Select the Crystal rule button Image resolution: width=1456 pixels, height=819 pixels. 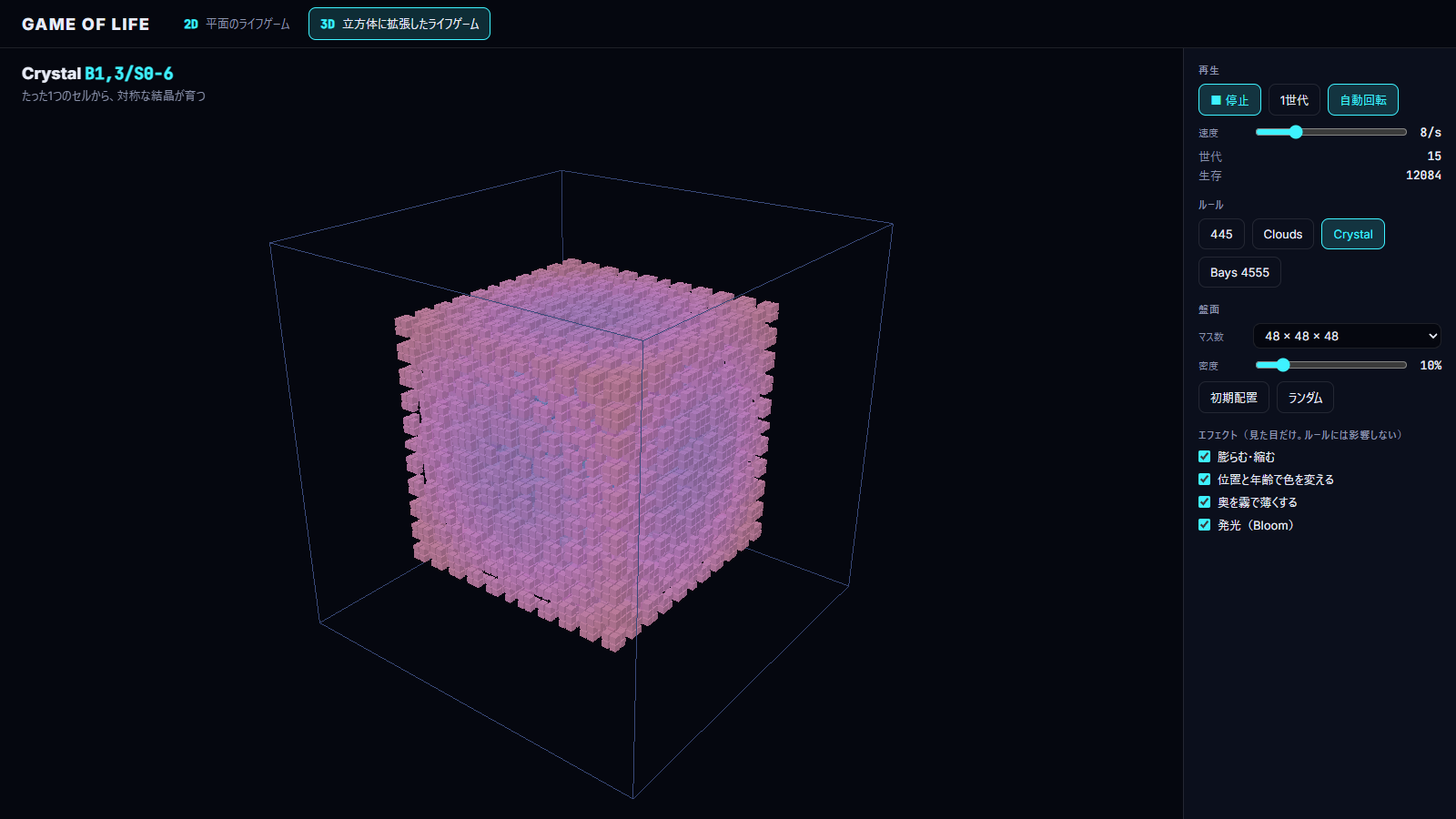point(1353,234)
